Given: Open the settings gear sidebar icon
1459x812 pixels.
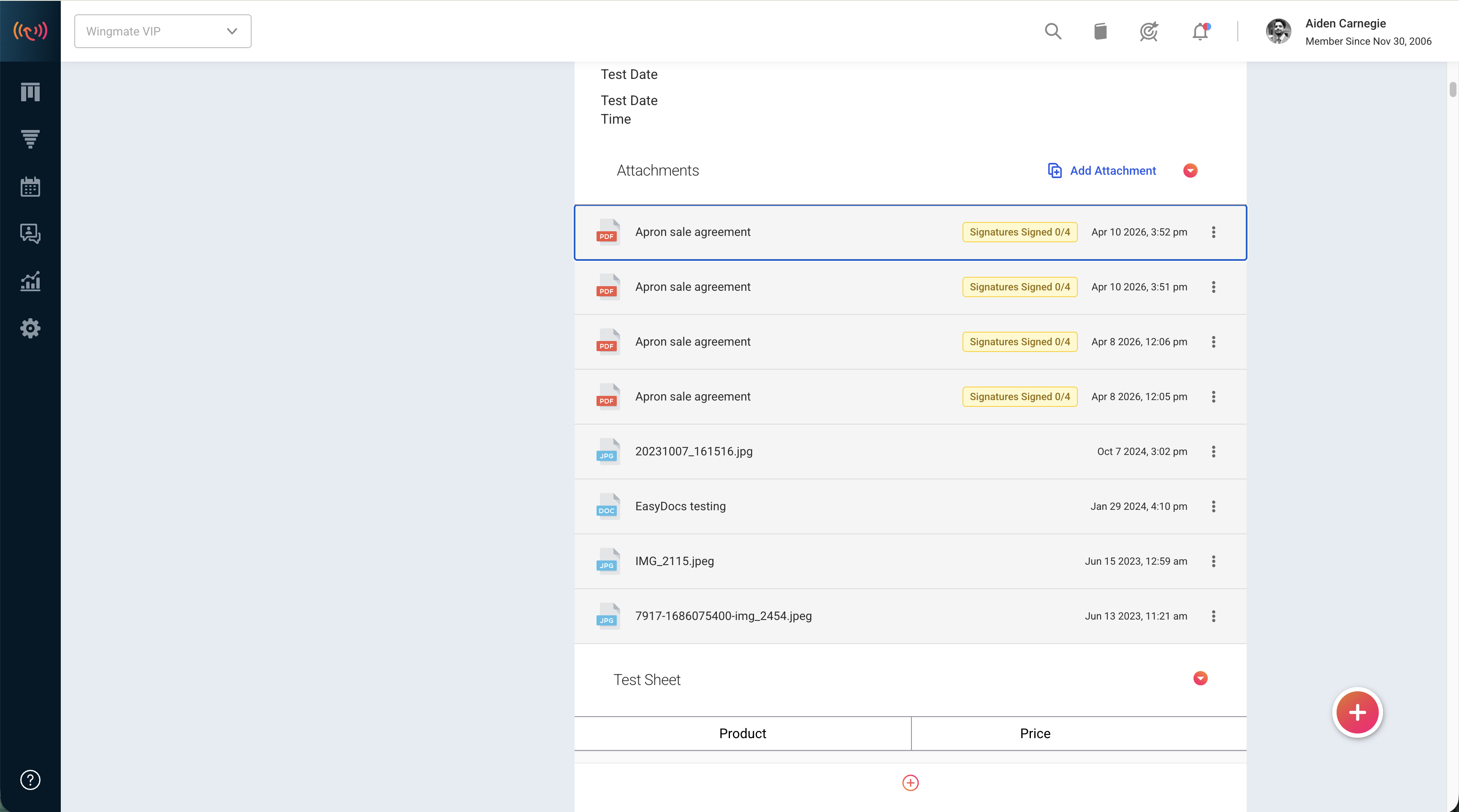Looking at the screenshot, I should [30, 328].
